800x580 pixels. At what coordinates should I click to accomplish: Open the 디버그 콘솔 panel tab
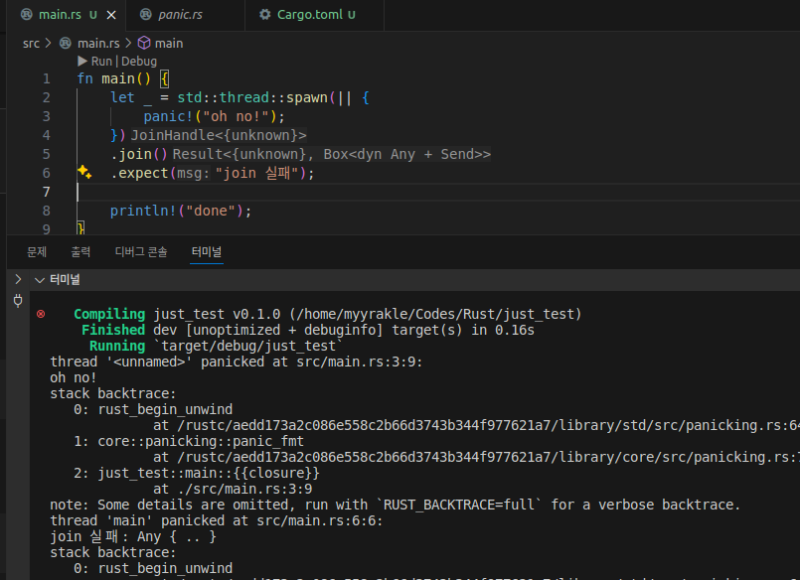(x=141, y=252)
